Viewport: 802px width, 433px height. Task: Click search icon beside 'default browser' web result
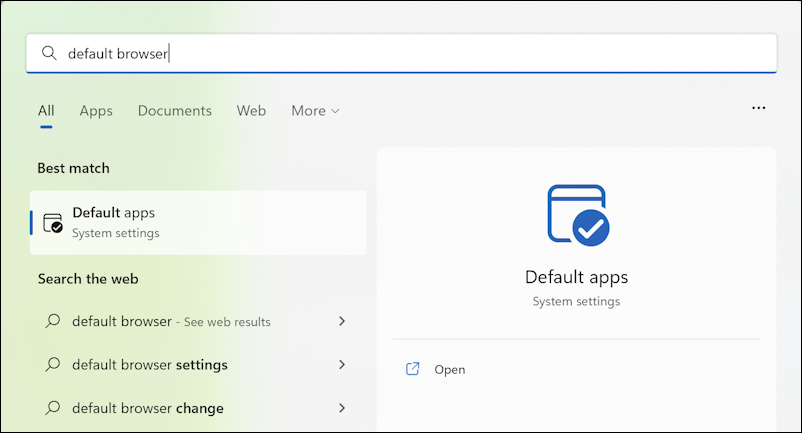(x=53, y=321)
